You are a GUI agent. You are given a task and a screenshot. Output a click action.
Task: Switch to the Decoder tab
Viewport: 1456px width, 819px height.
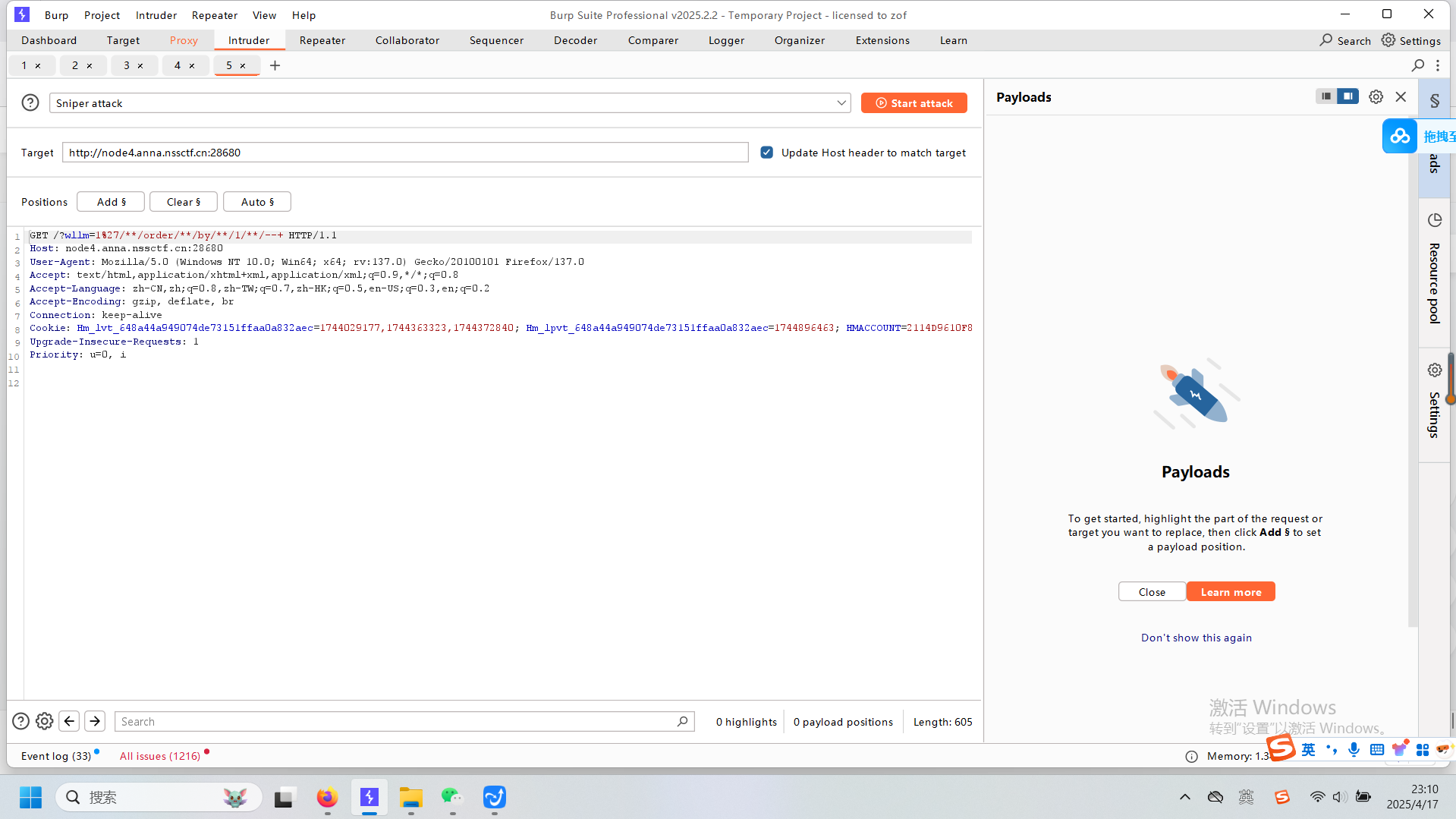tap(575, 40)
